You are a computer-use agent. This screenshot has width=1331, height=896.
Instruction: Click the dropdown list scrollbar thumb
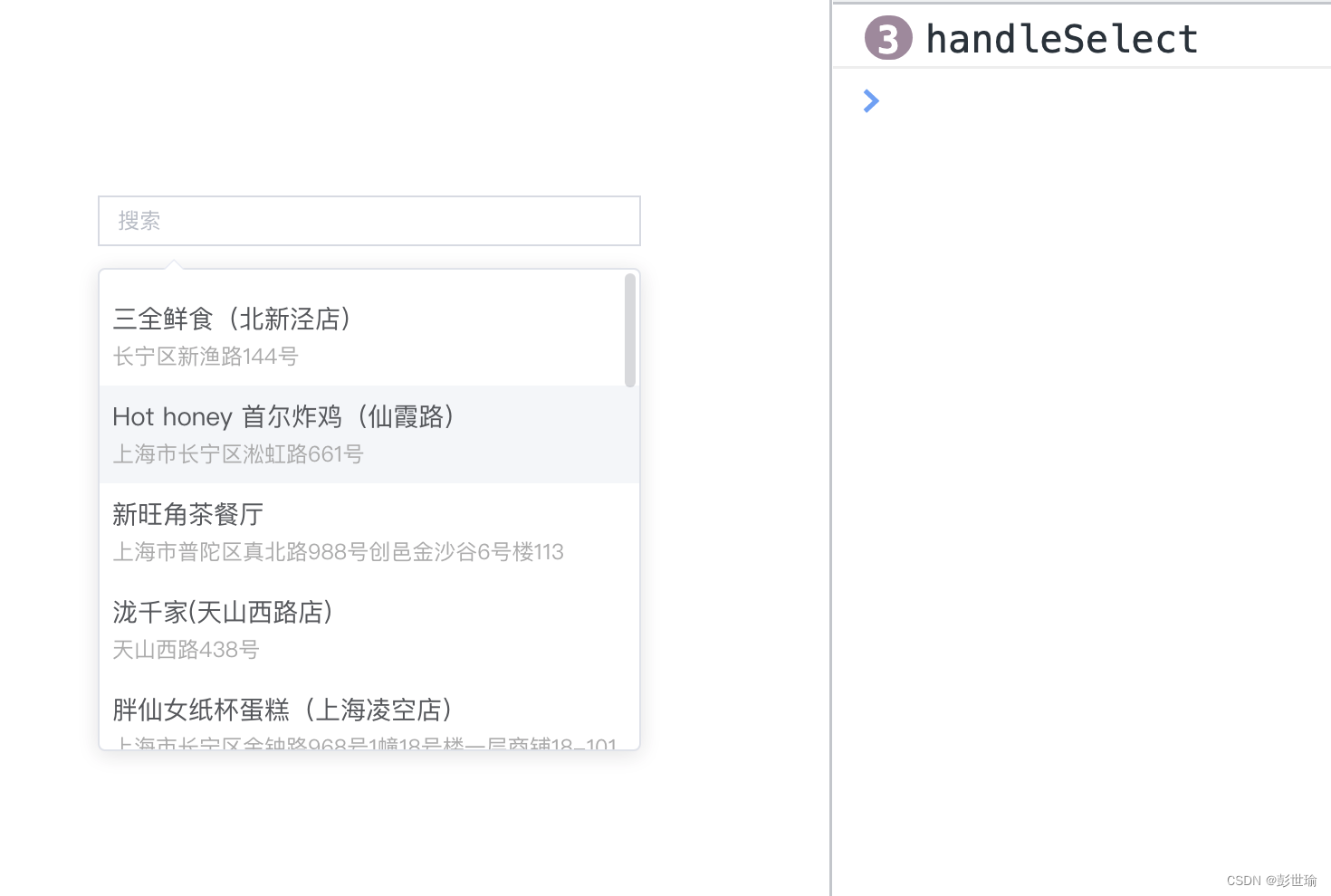(x=630, y=330)
